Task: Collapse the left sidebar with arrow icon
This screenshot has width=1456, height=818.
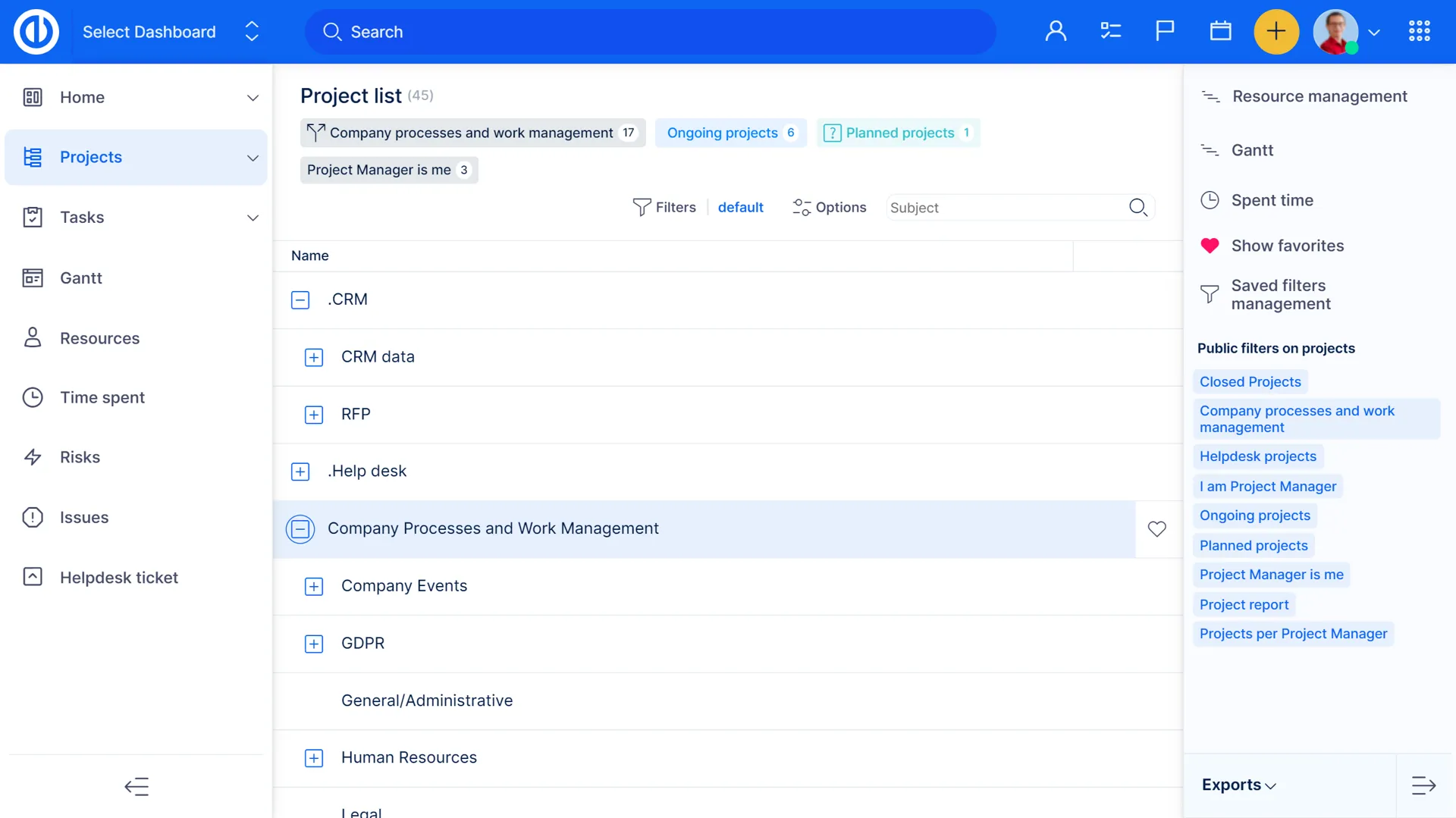Action: (x=136, y=787)
